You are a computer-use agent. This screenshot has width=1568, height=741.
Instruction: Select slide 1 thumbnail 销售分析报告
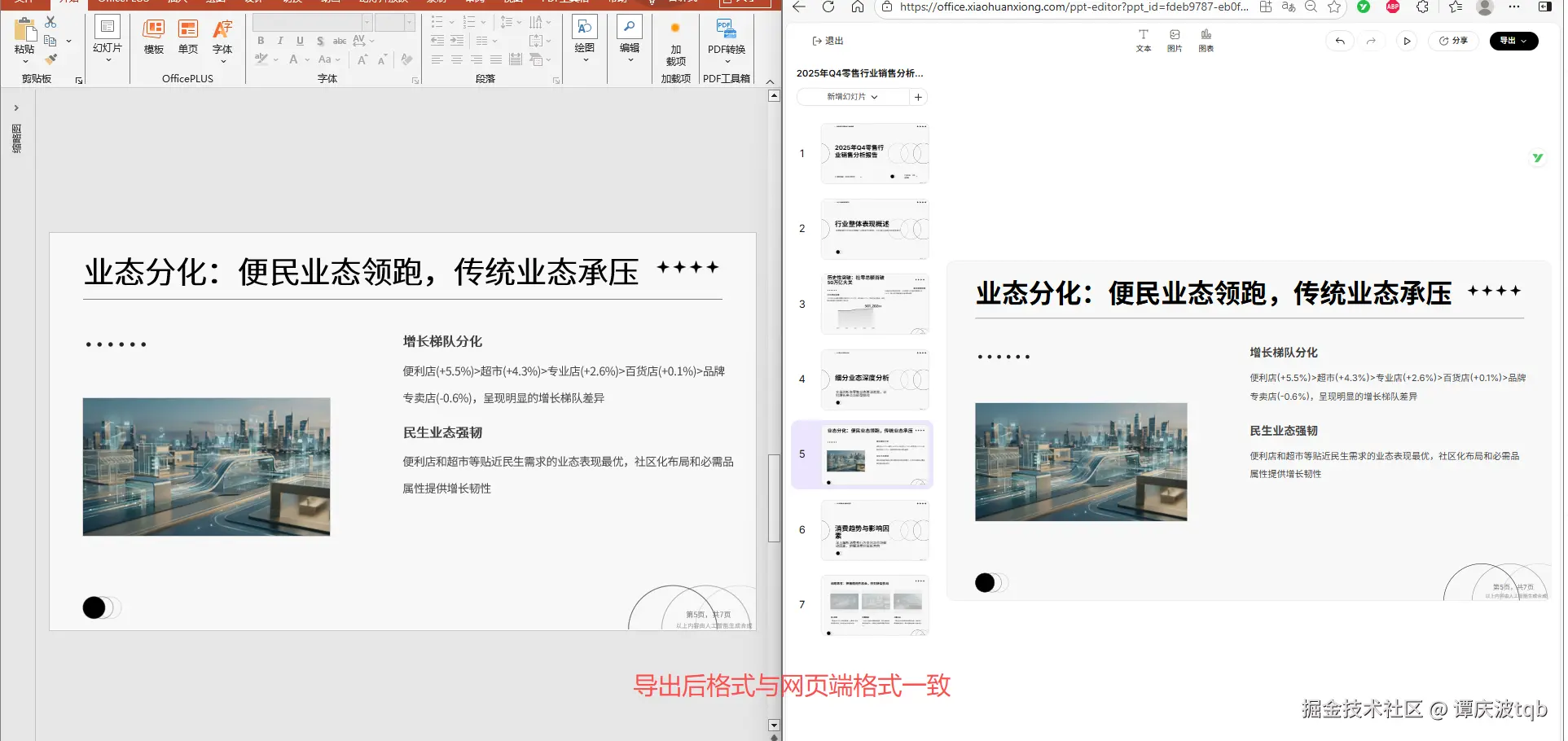tap(875, 153)
